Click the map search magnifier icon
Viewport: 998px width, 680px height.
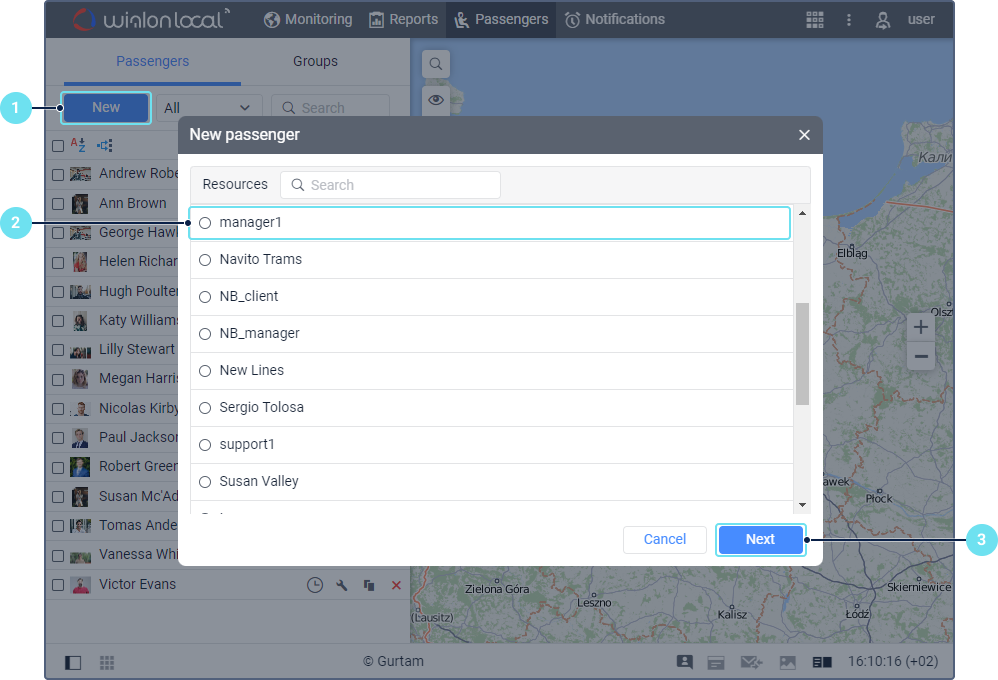(x=436, y=64)
